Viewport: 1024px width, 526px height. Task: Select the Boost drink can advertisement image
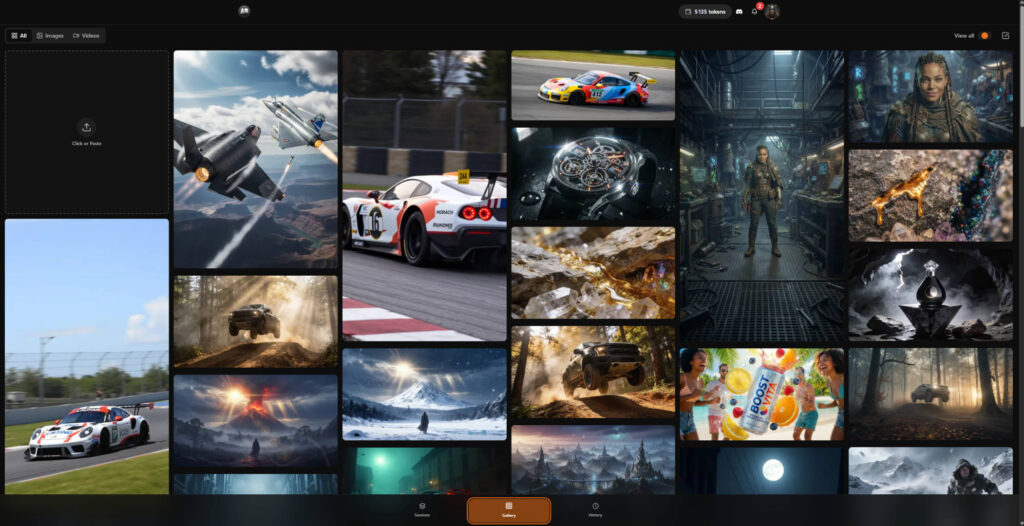coord(762,393)
